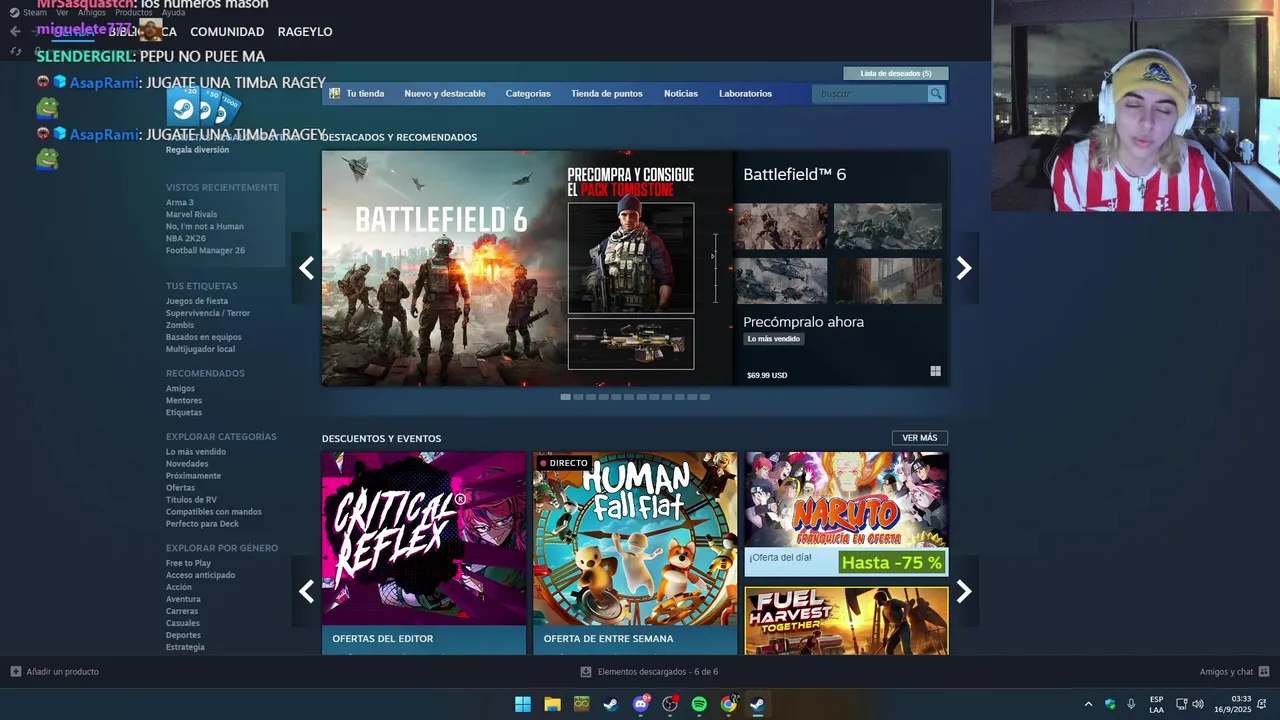The image size is (1280, 720).
Task: Click the Regala diversión link
Action: click(197, 150)
